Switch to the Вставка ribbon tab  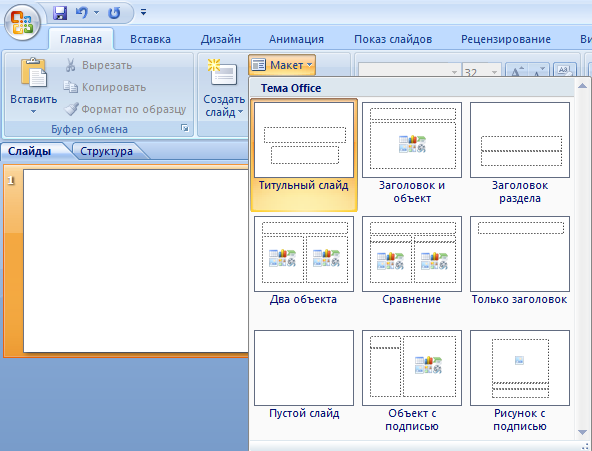[150, 39]
